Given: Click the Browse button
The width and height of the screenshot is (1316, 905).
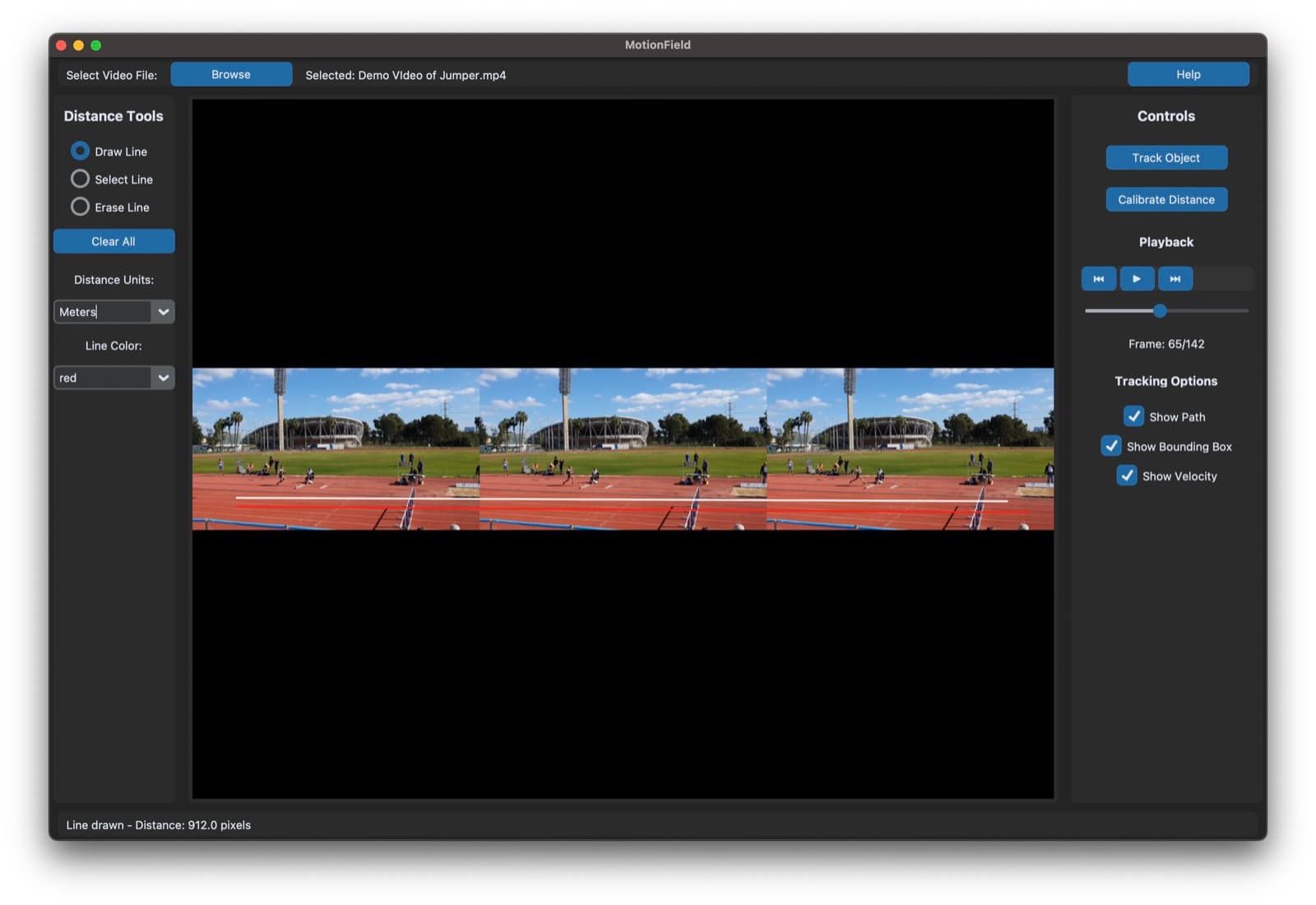Looking at the screenshot, I should [x=231, y=74].
